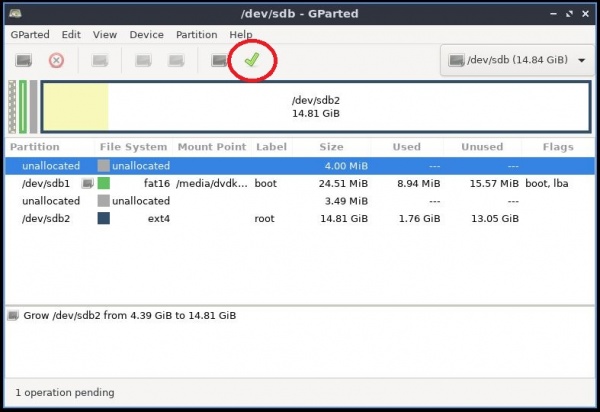This screenshot has width=600, height=412.
Task: Open the Partition menu
Action: (196, 34)
